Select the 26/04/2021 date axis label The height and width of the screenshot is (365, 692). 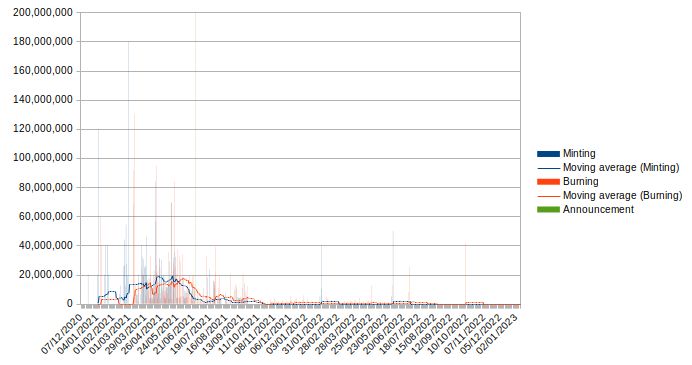pyautogui.click(x=143, y=335)
